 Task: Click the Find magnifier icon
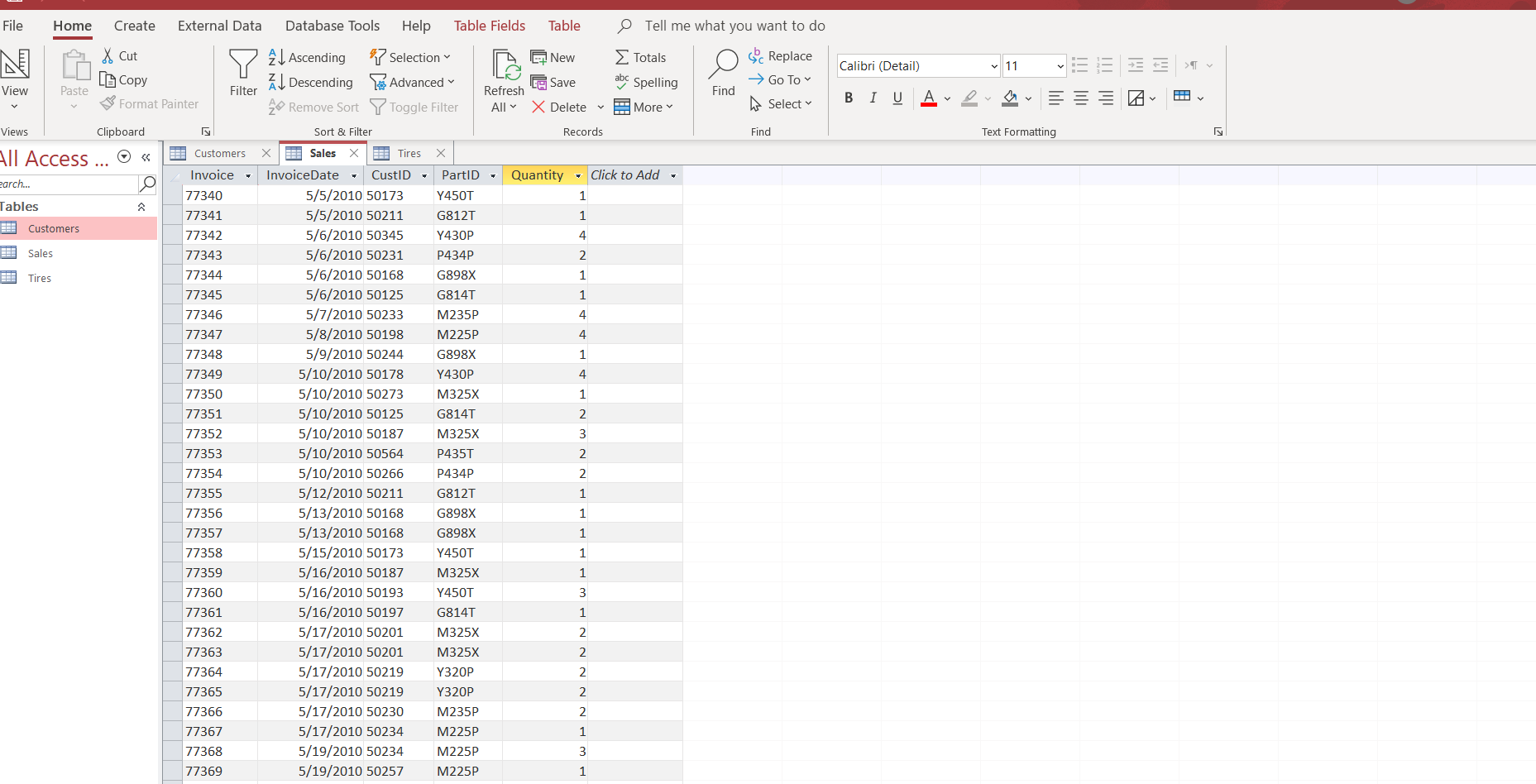723,65
